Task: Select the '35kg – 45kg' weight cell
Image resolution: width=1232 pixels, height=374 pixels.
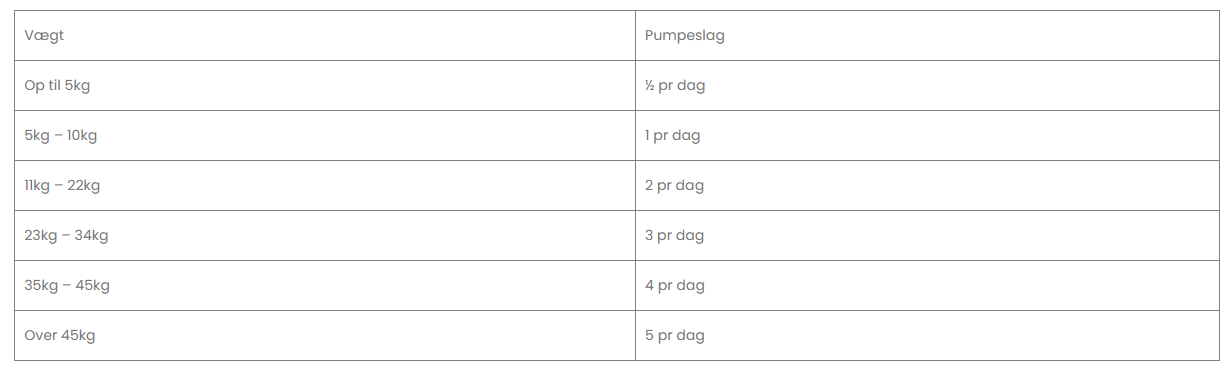Action: pyautogui.click(x=325, y=286)
